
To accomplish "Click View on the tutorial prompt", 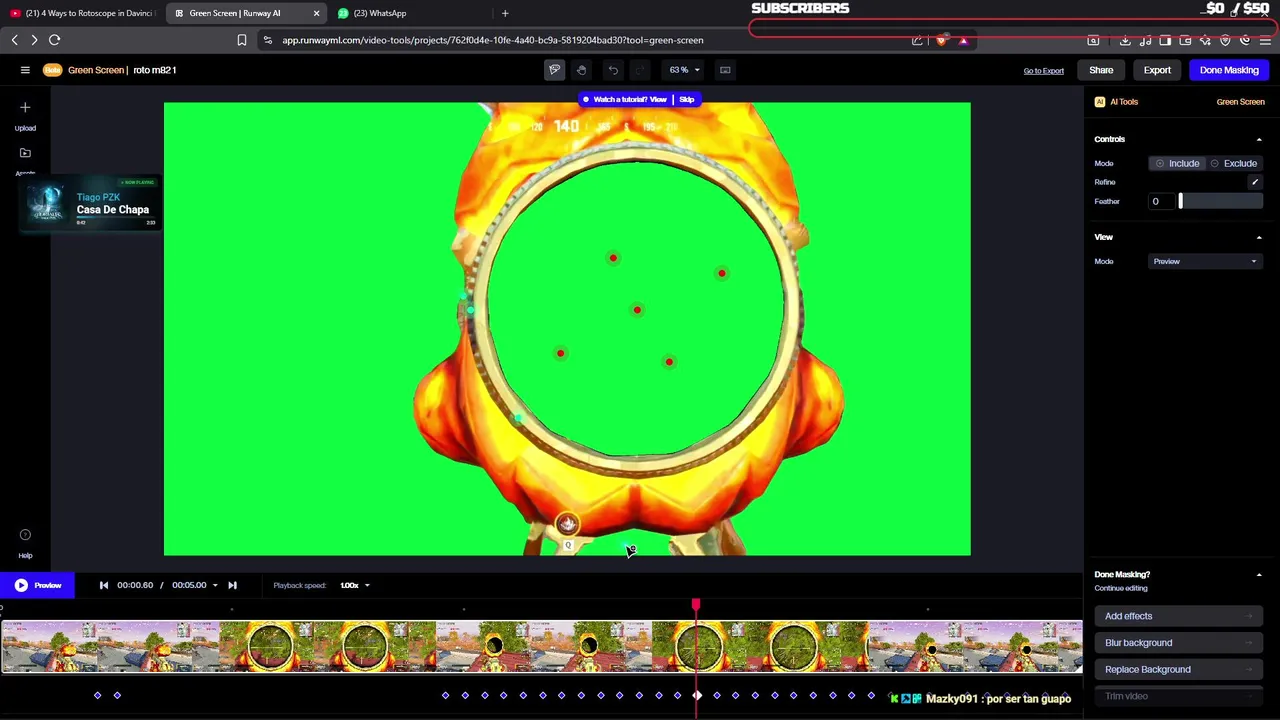I will coord(658,100).
